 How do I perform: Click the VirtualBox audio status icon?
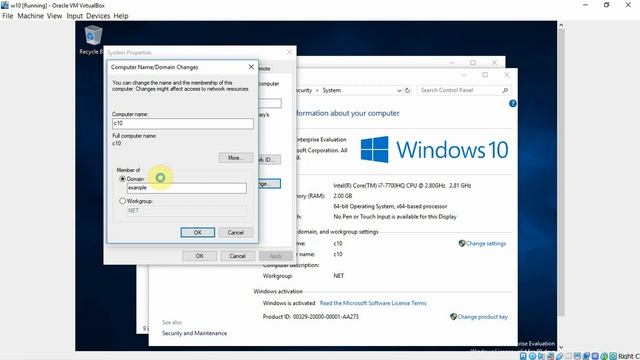click(x=541, y=356)
